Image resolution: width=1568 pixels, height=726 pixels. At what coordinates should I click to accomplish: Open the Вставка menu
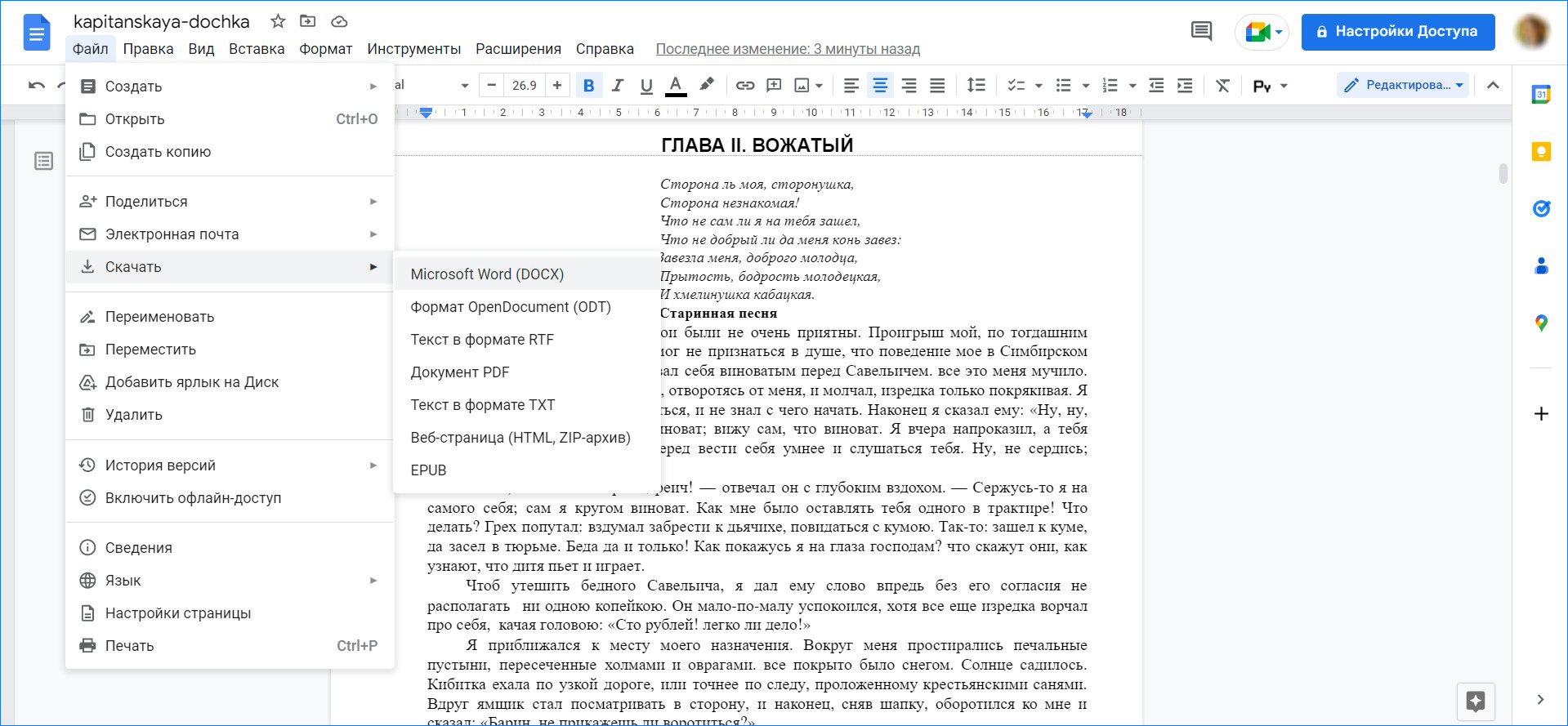(x=257, y=49)
